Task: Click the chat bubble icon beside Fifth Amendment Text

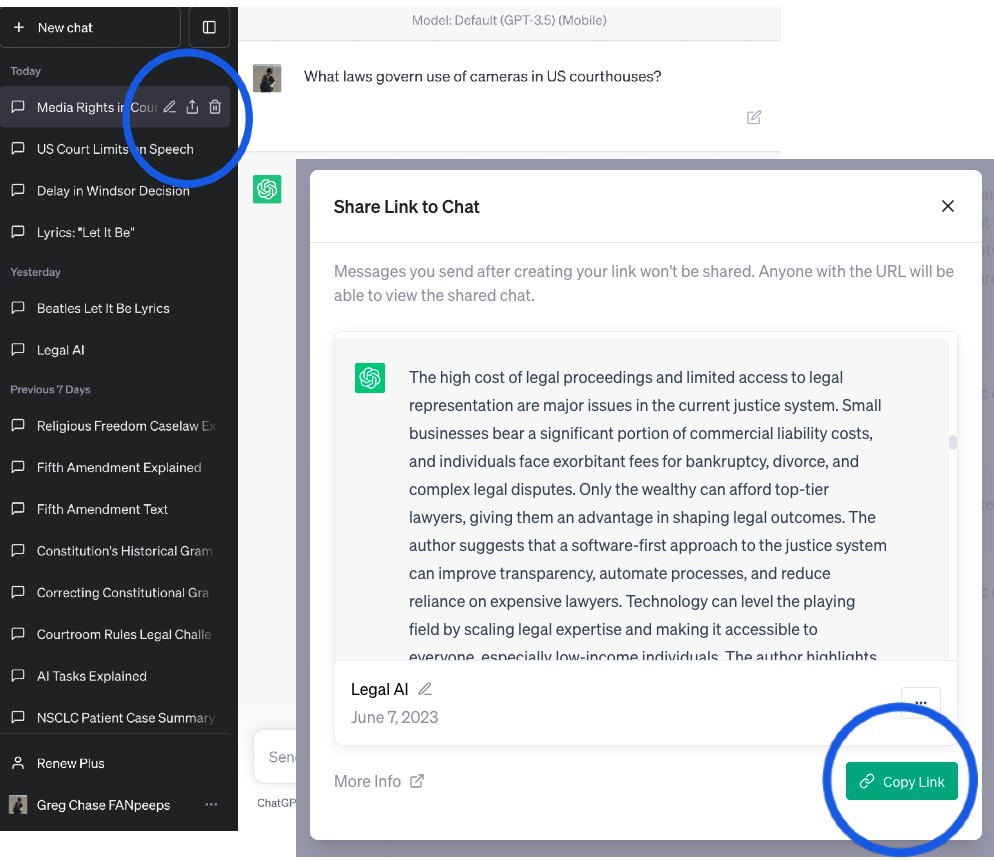Action: coord(18,508)
